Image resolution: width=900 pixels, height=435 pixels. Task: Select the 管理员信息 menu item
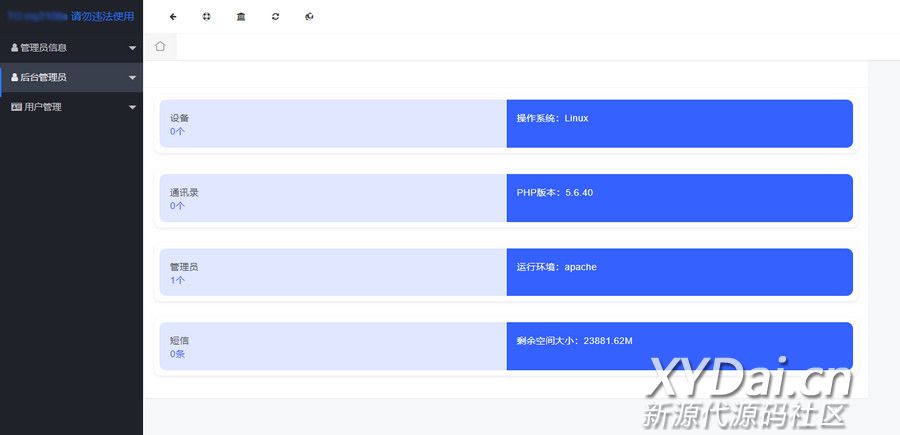pyautogui.click(x=44, y=48)
